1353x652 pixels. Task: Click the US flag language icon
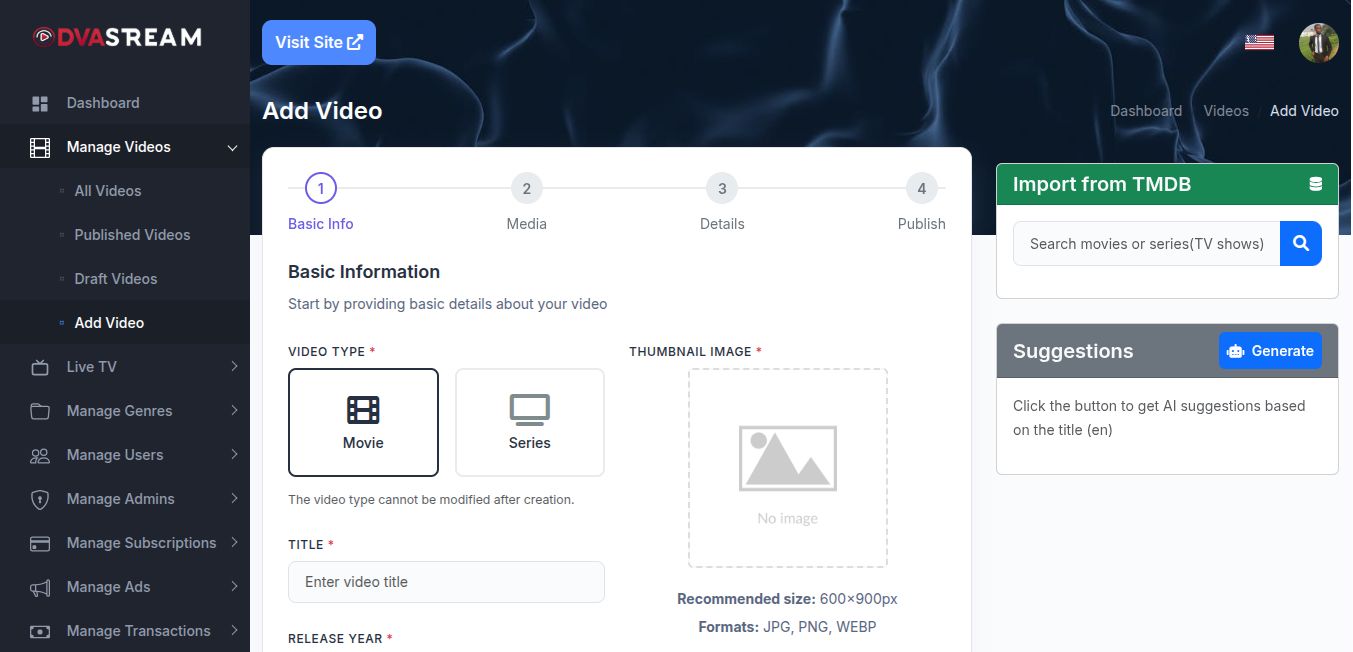[1259, 42]
